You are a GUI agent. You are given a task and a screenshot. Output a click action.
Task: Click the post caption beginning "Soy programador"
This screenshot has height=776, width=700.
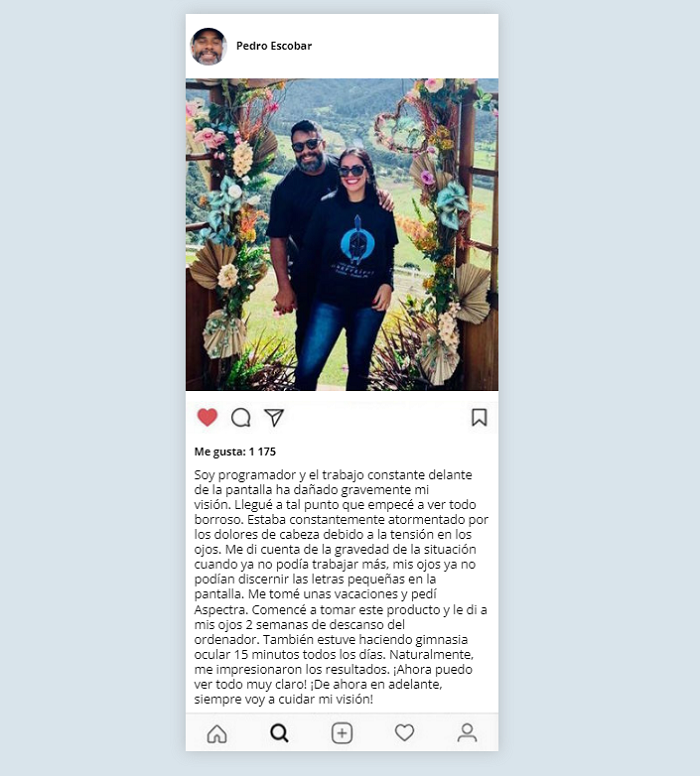[341, 587]
